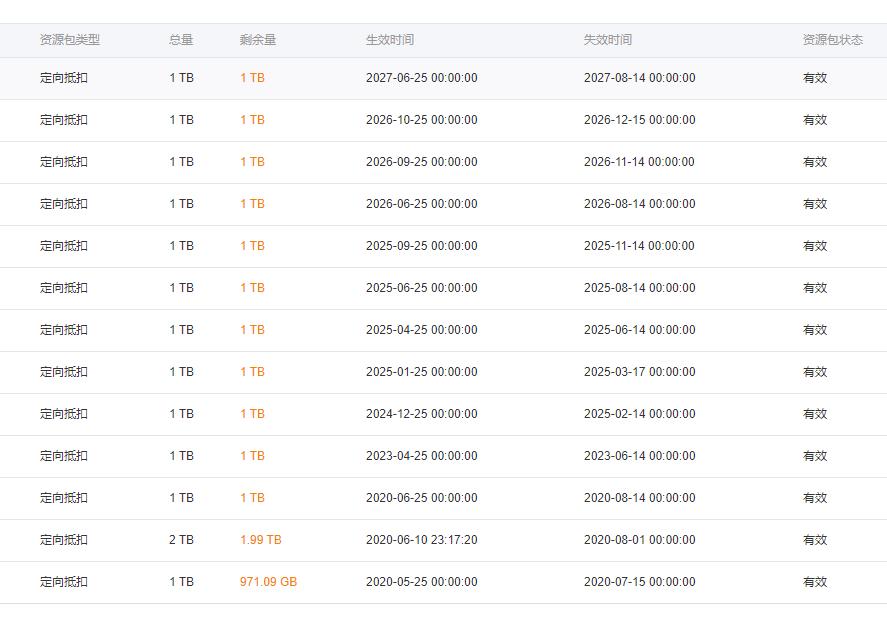Click 有效 status in 2020-05-25 row
The width and height of the screenshot is (887, 628).
click(815, 582)
